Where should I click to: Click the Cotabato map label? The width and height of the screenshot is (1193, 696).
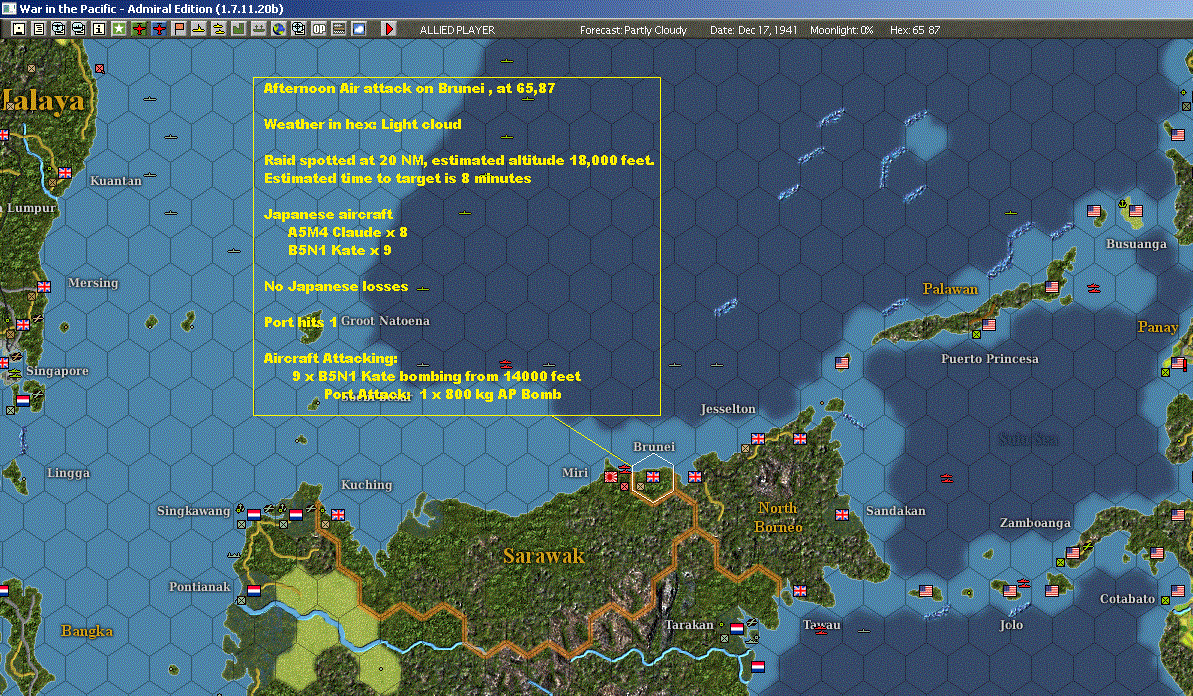(x=1127, y=599)
